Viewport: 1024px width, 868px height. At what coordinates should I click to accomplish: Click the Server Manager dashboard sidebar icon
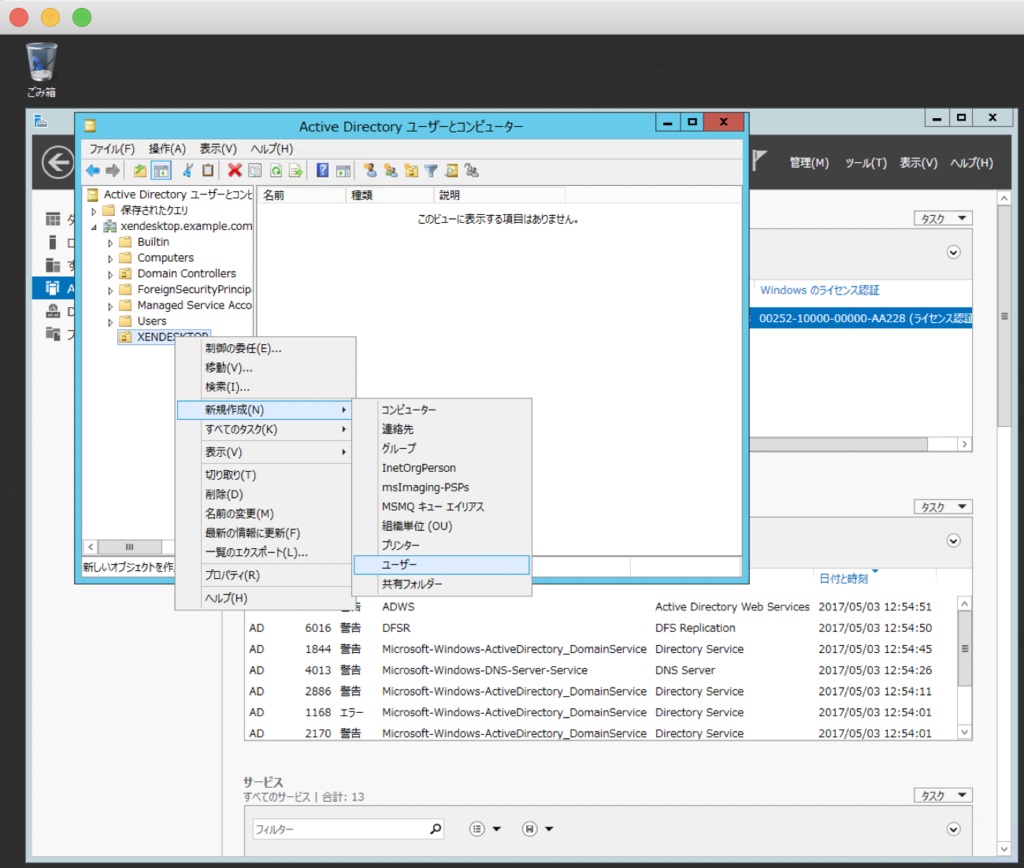pos(53,219)
